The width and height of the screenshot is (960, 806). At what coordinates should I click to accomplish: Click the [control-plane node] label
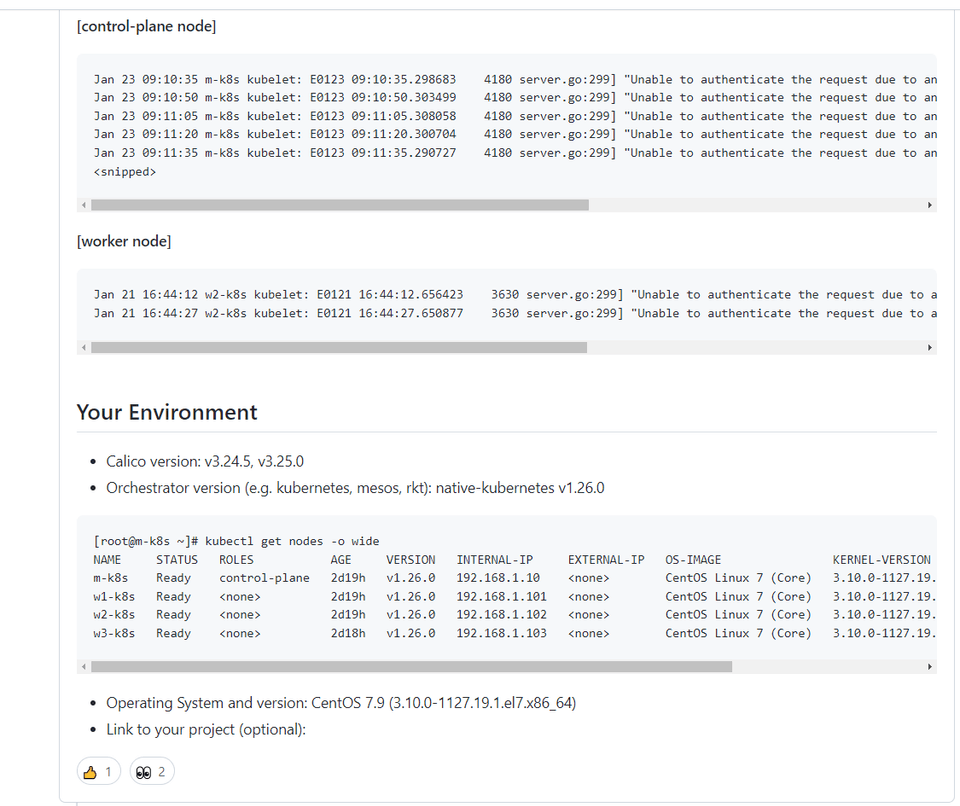tap(146, 27)
